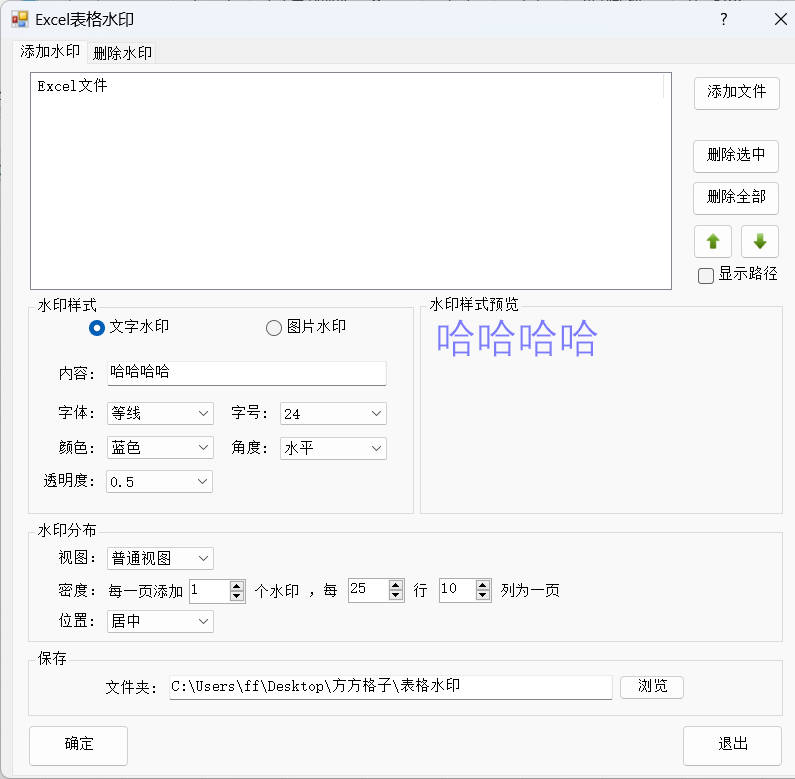This screenshot has height=779, width=795.
Task: Expand the 字号 font size dropdown
Action: click(333, 413)
